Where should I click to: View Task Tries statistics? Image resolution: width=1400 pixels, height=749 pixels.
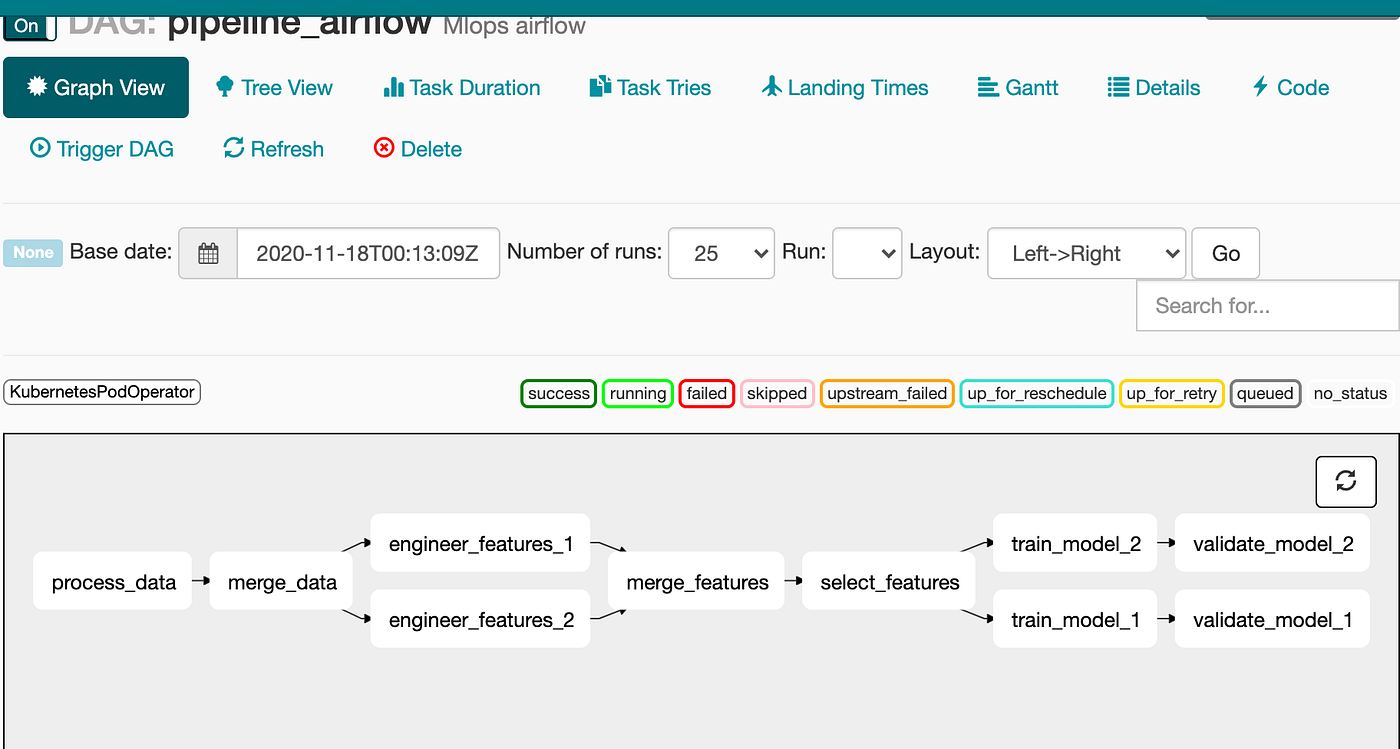point(650,87)
